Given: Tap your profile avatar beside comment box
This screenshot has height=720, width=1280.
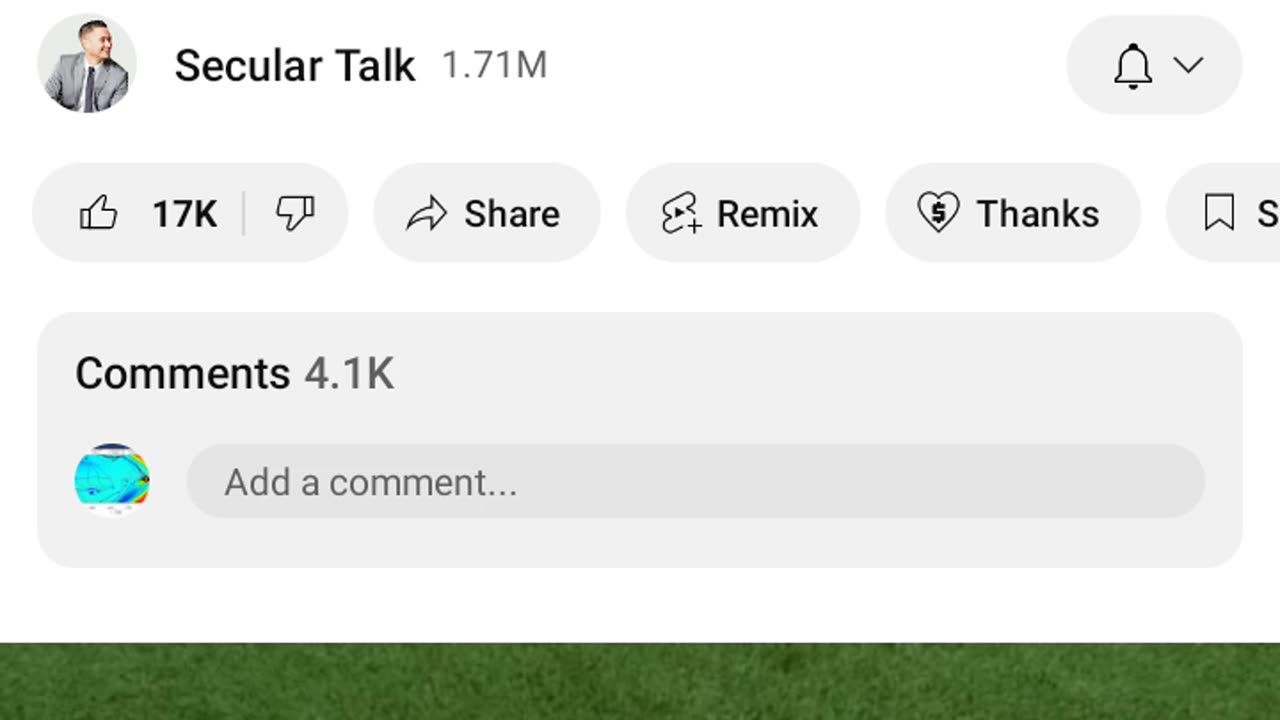Looking at the screenshot, I should pyautogui.click(x=112, y=481).
